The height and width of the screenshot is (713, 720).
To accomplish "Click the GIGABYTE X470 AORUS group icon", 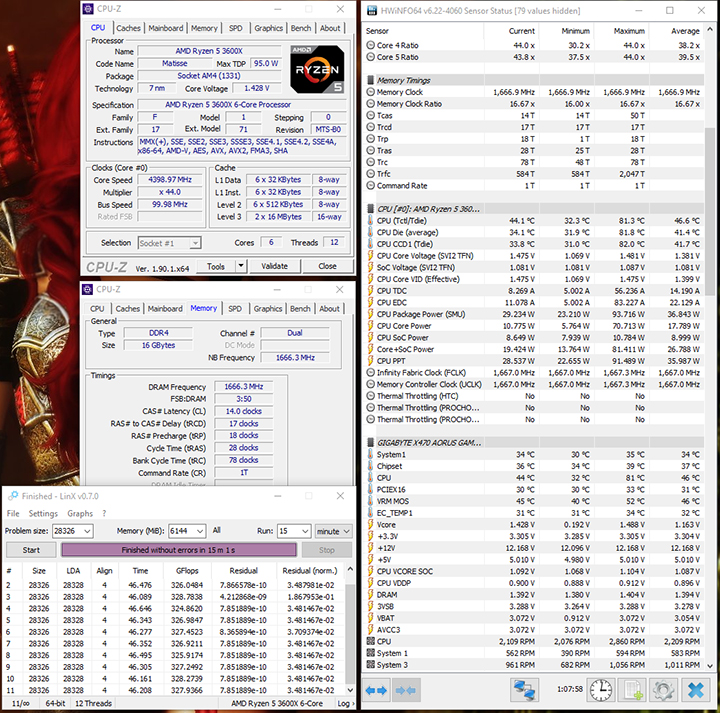I will click(x=371, y=443).
